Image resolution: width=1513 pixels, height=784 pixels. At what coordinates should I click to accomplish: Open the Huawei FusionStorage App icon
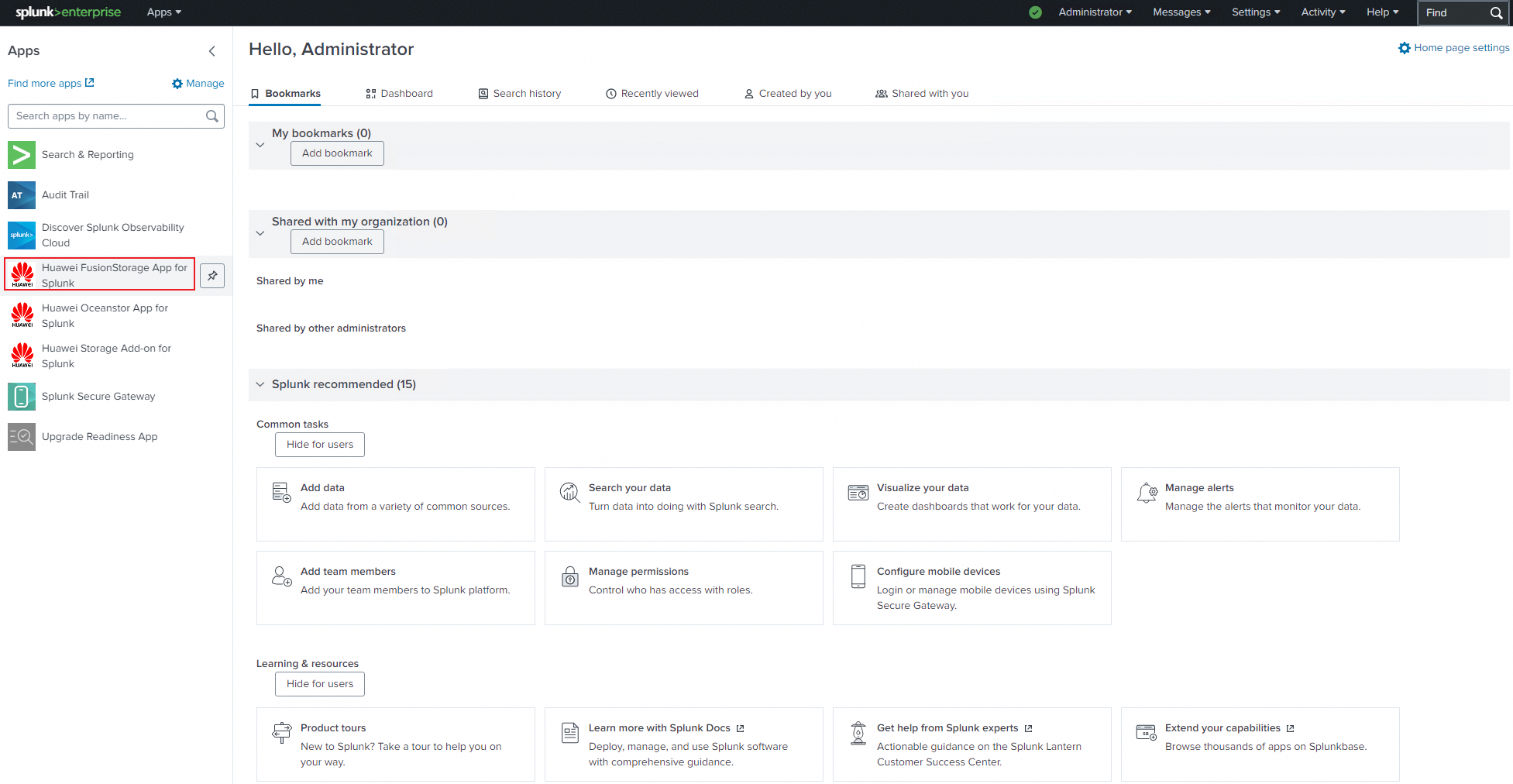22,276
